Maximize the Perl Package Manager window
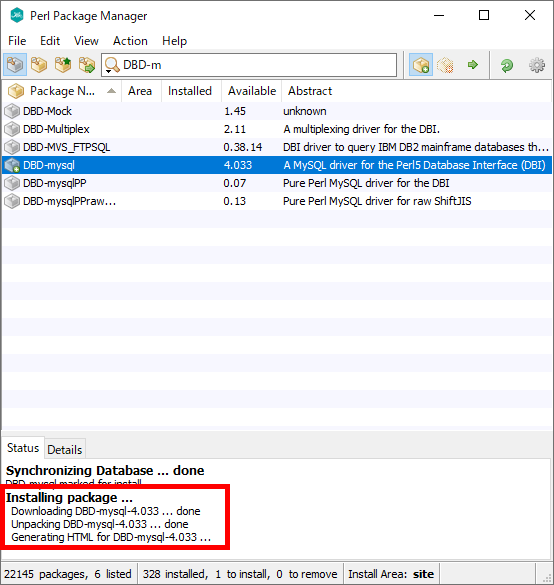This screenshot has height=585, width=554. click(484, 15)
